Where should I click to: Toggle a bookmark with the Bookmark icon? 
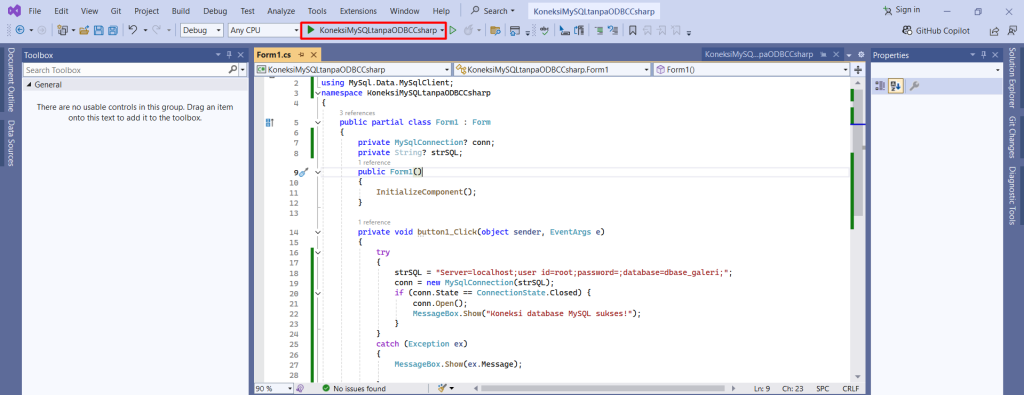pos(632,30)
